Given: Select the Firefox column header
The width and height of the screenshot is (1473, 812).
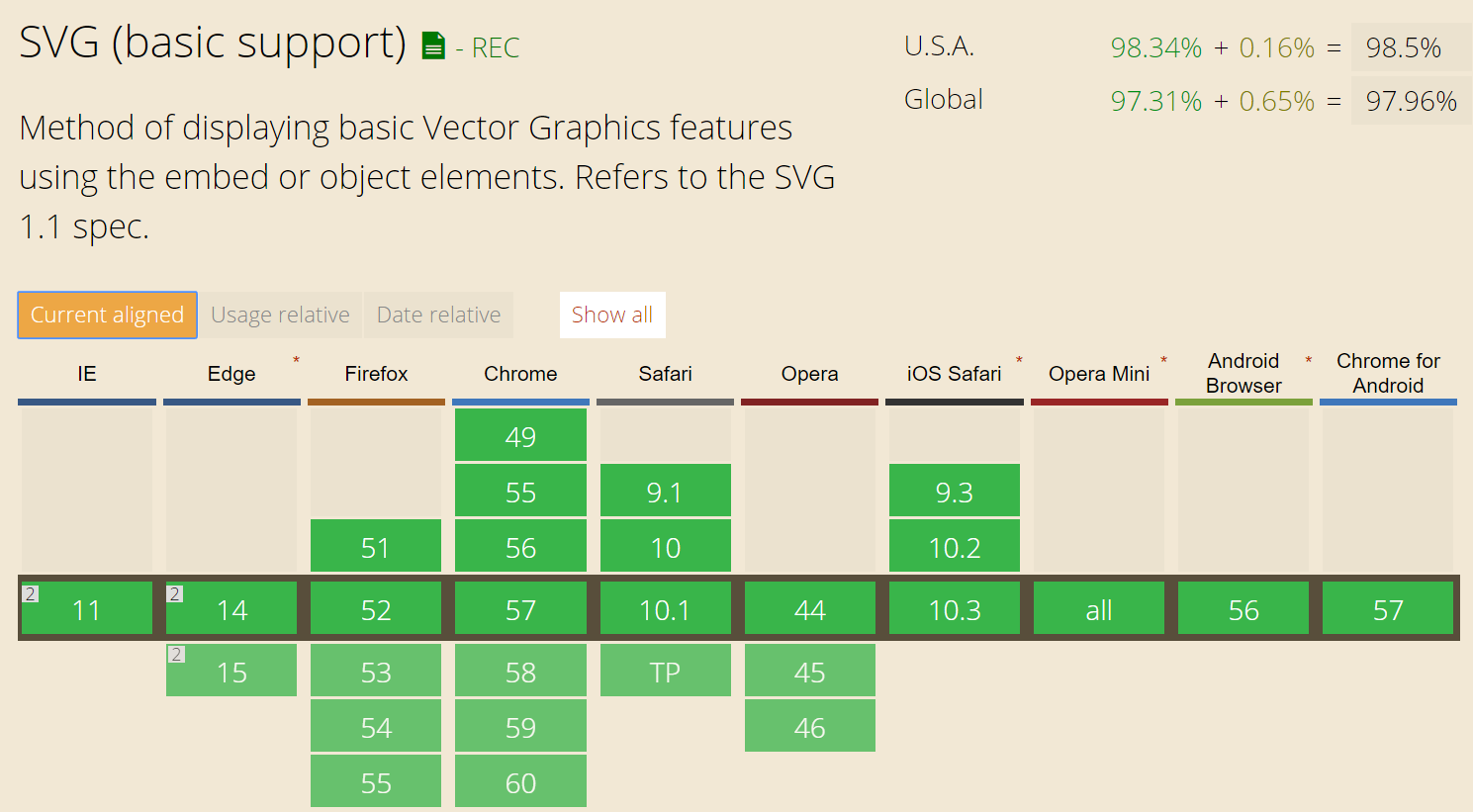Looking at the screenshot, I should click(376, 374).
